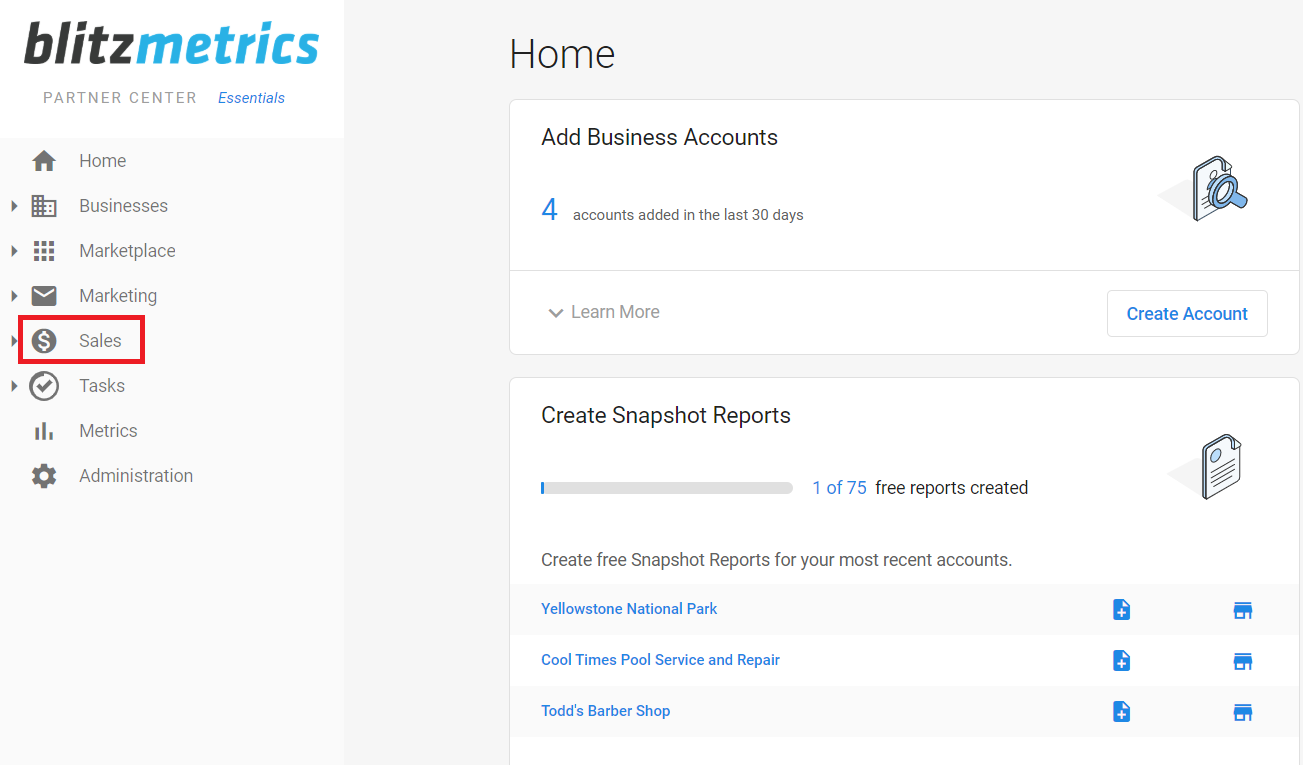Click the Home house icon in sidebar
This screenshot has height=765, width=1303.
point(44,161)
